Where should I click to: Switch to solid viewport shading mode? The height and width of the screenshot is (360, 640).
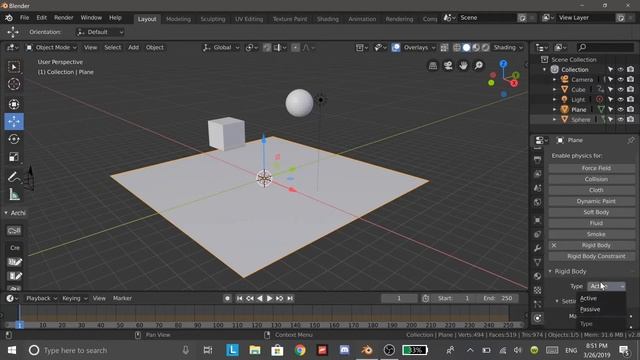(466, 48)
